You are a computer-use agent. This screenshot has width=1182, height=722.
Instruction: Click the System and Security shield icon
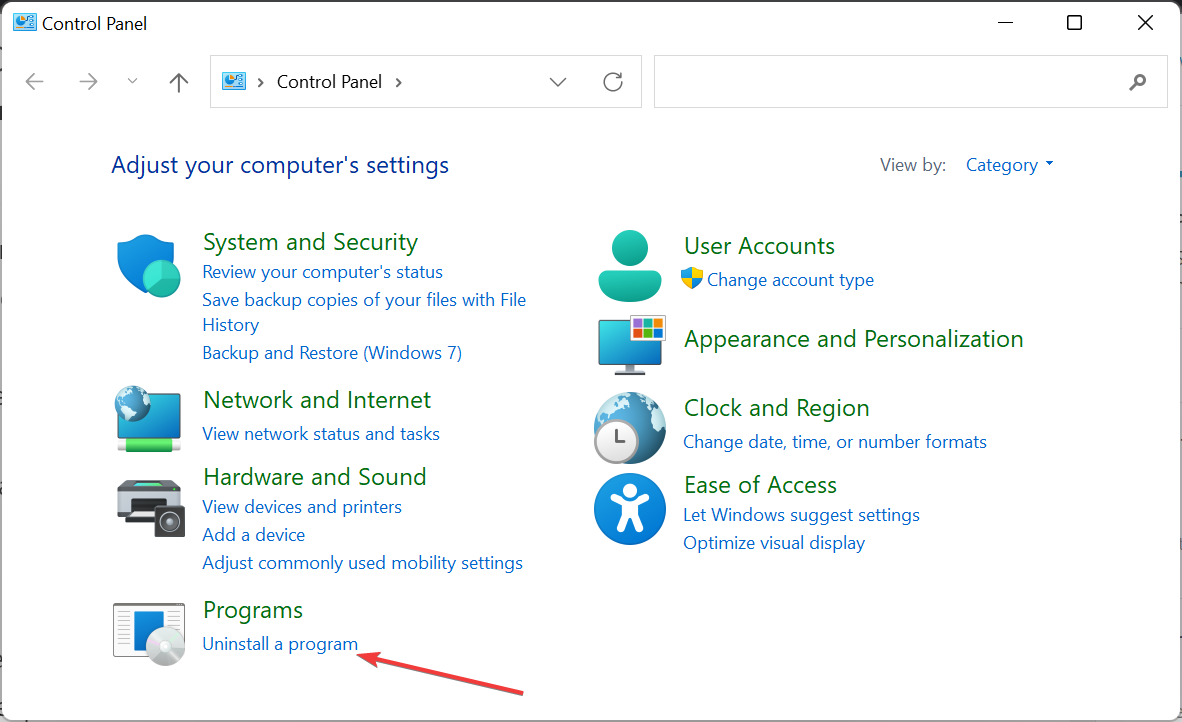coord(148,265)
